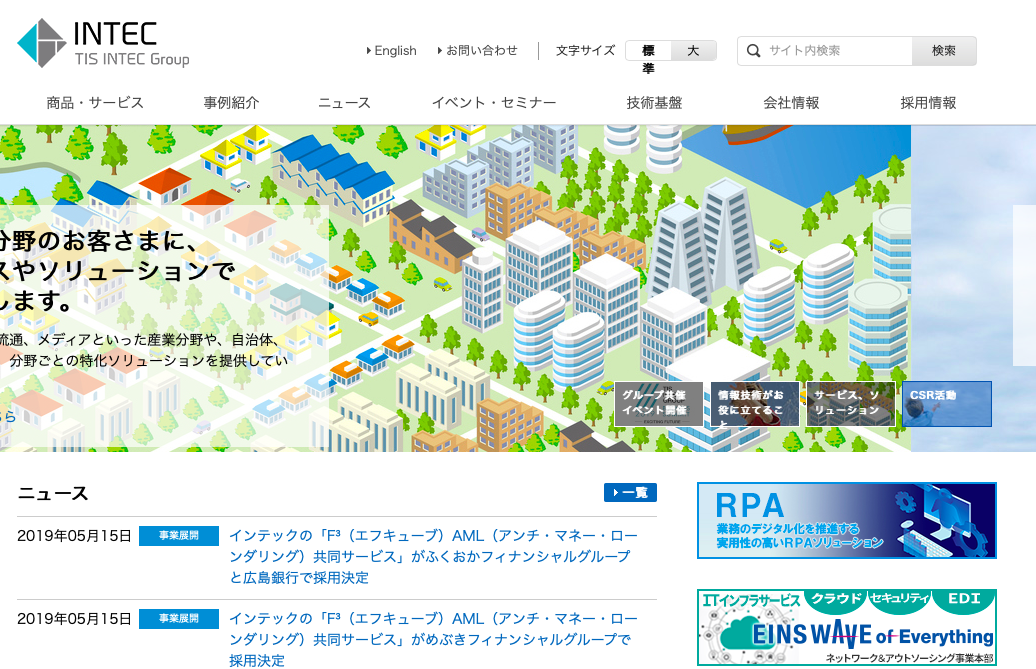
Task: Select the グループ共催イベント開催 slide thumbnail
Action: (x=658, y=404)
